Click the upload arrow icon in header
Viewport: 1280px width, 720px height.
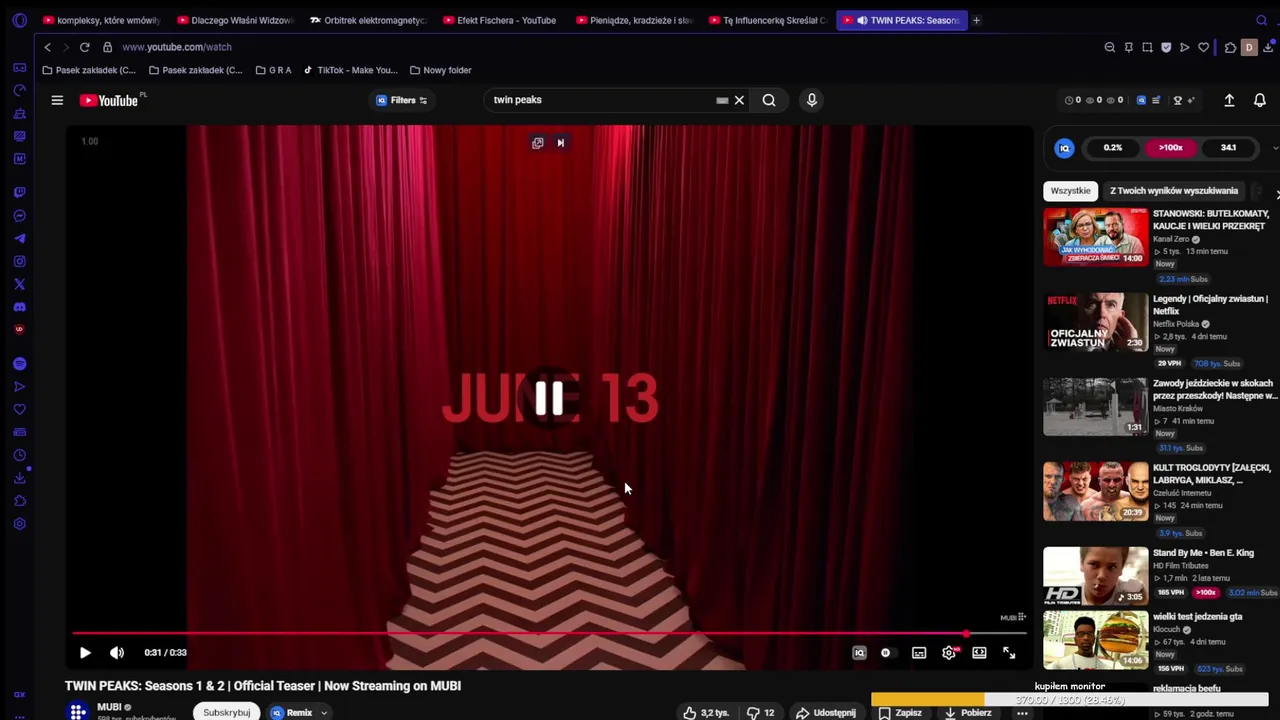click(x=1229, y=100)
